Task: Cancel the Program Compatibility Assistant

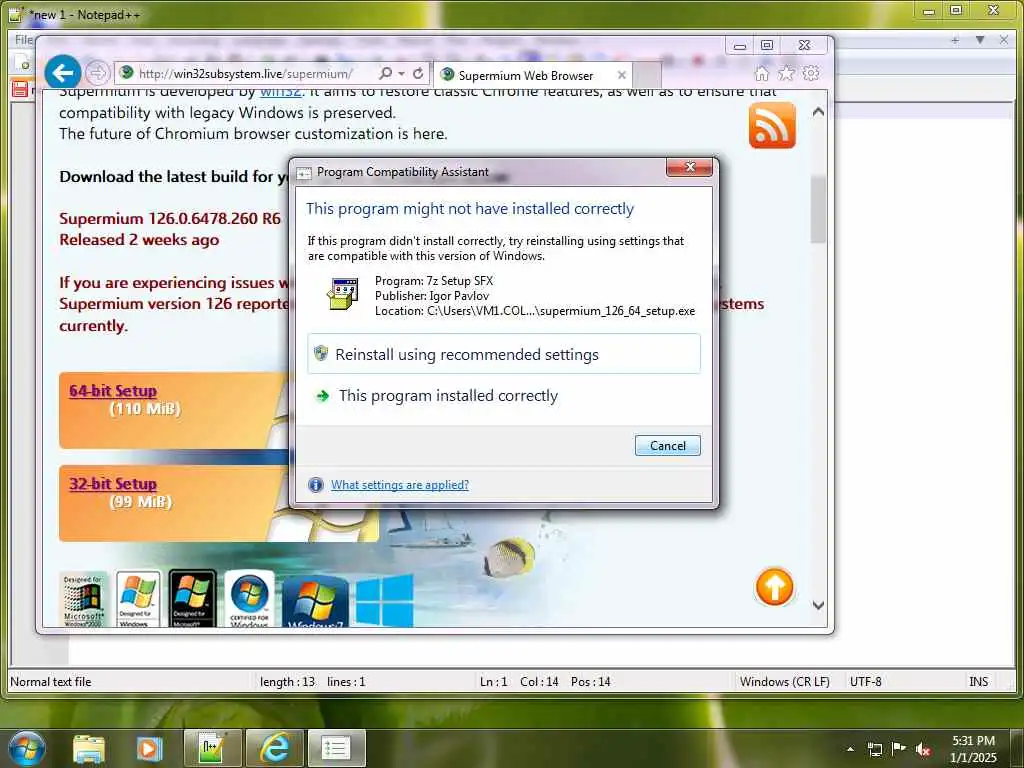Action: click(x=667, y=445)
